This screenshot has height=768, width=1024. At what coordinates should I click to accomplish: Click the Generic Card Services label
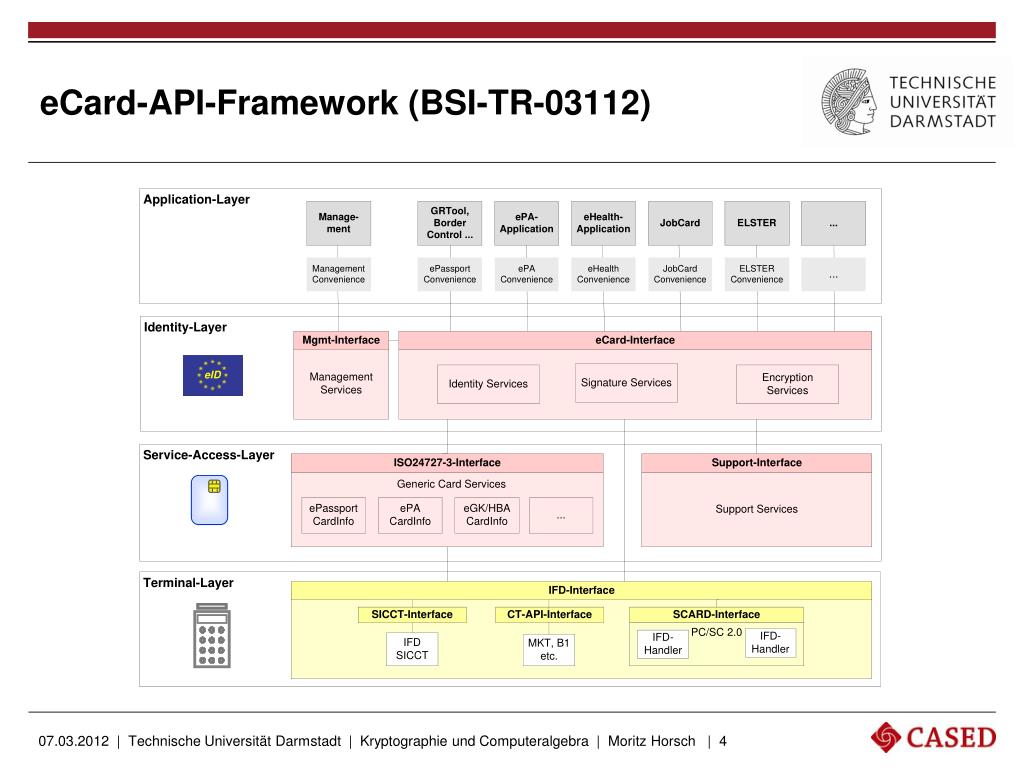451,485
